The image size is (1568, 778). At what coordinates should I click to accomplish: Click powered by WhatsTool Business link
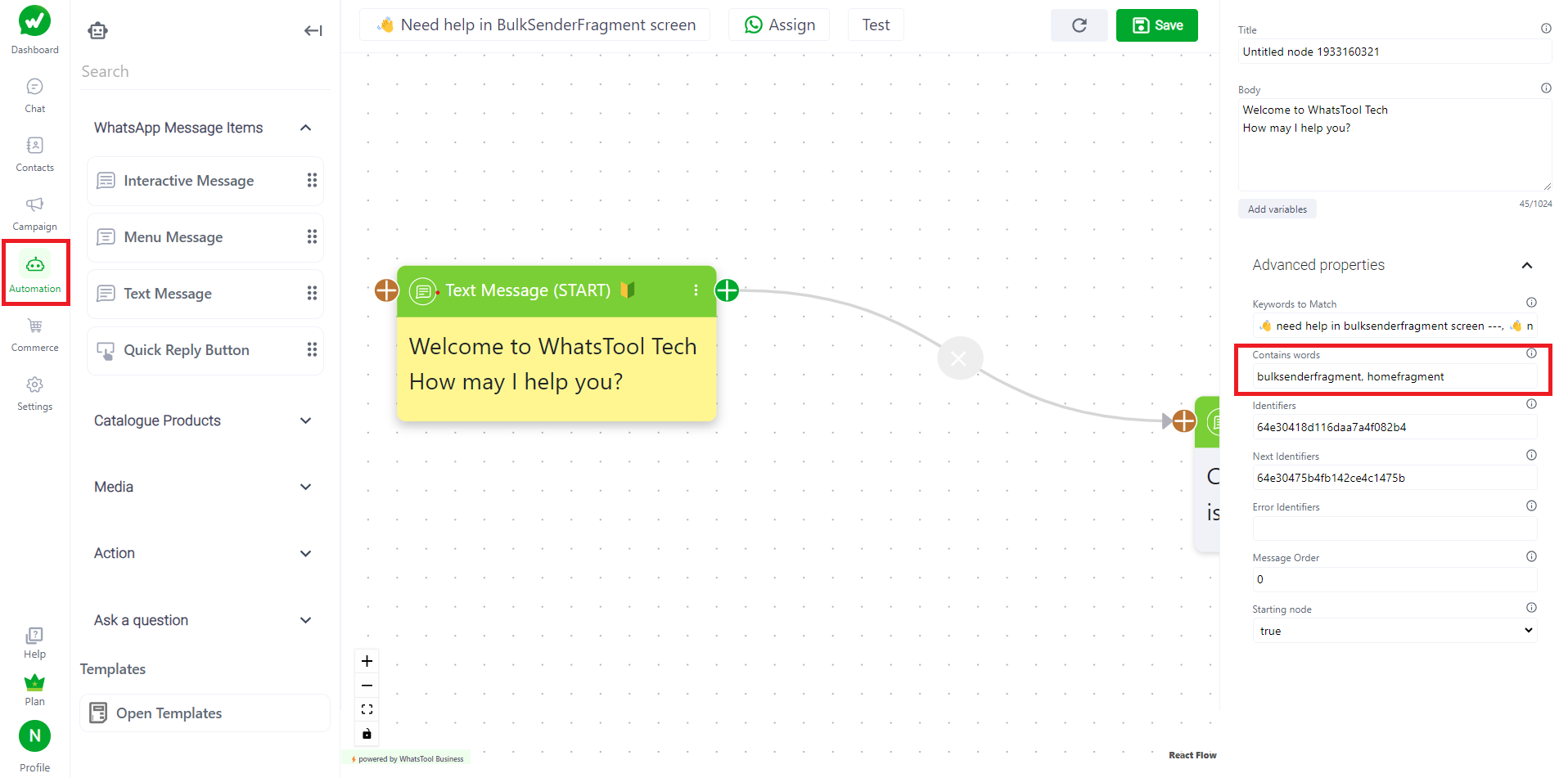point(408,759)
